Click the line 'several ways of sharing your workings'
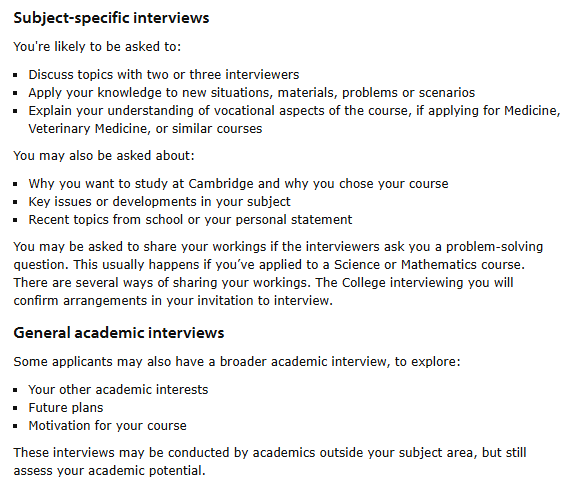 click(x=263, y=283)
